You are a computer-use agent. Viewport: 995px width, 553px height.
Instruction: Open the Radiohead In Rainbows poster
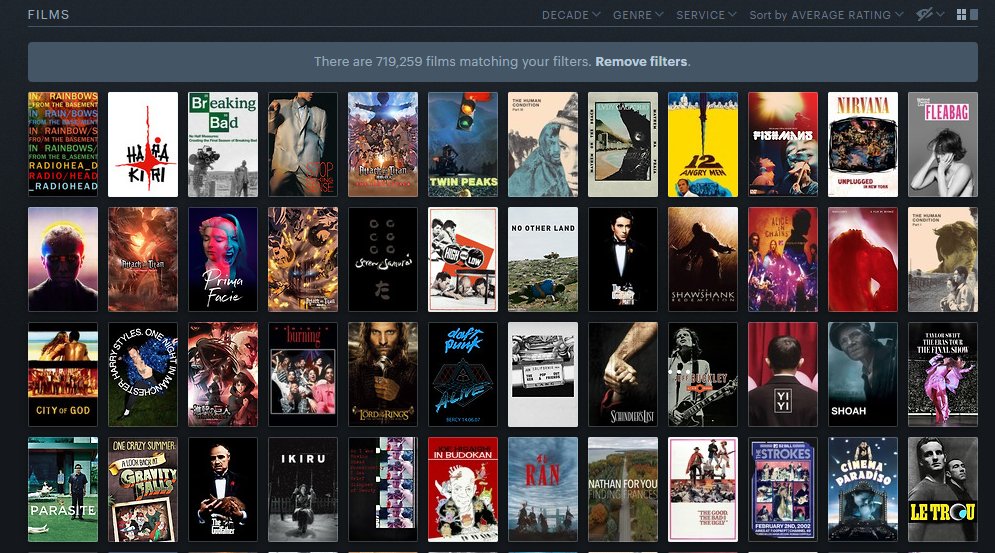pyautogui.click(x=63, y=144)
